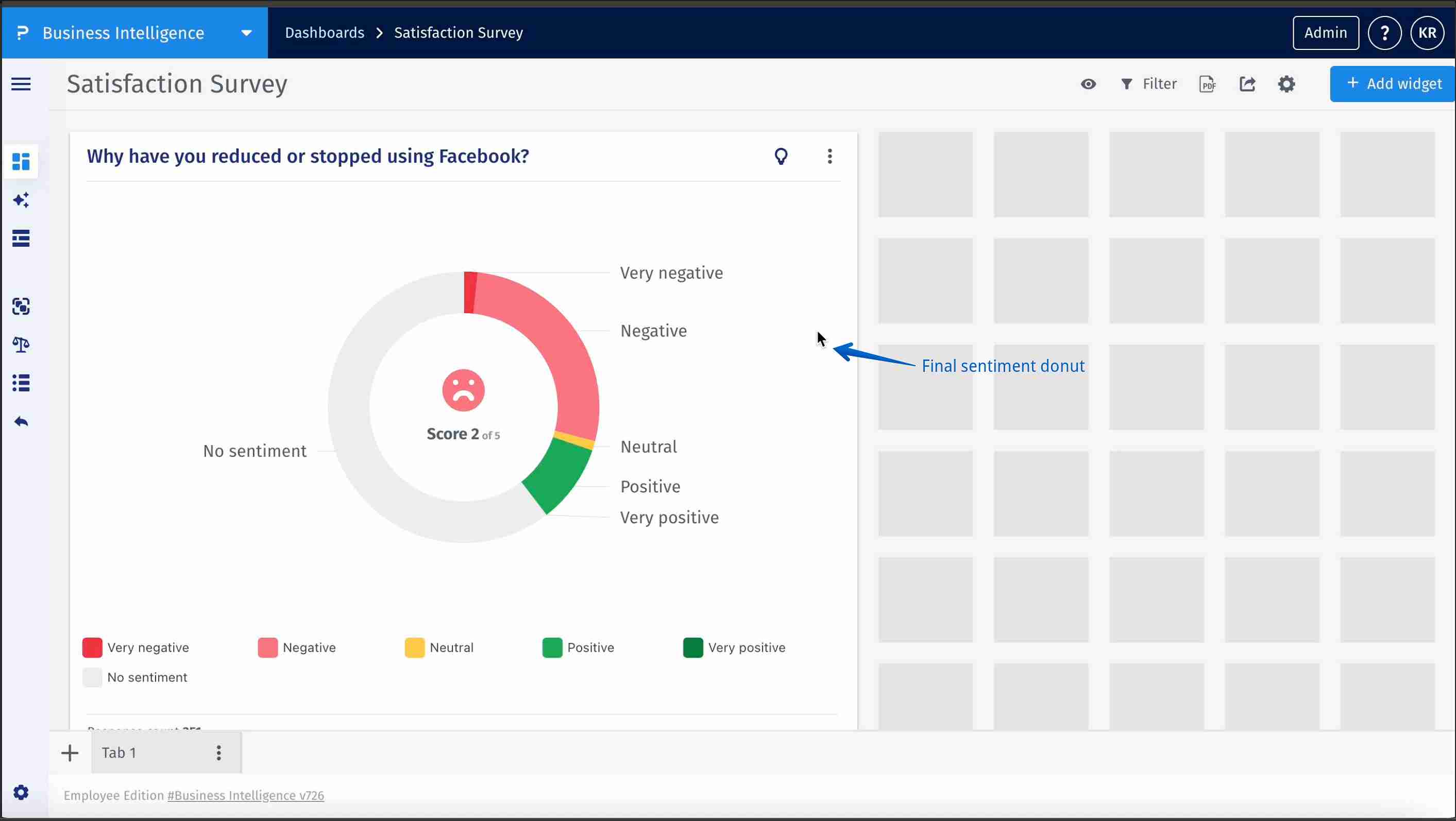Screen dimensions: 1456x821
Task: Click the share dashboard icon
Action: [1247, 84]
